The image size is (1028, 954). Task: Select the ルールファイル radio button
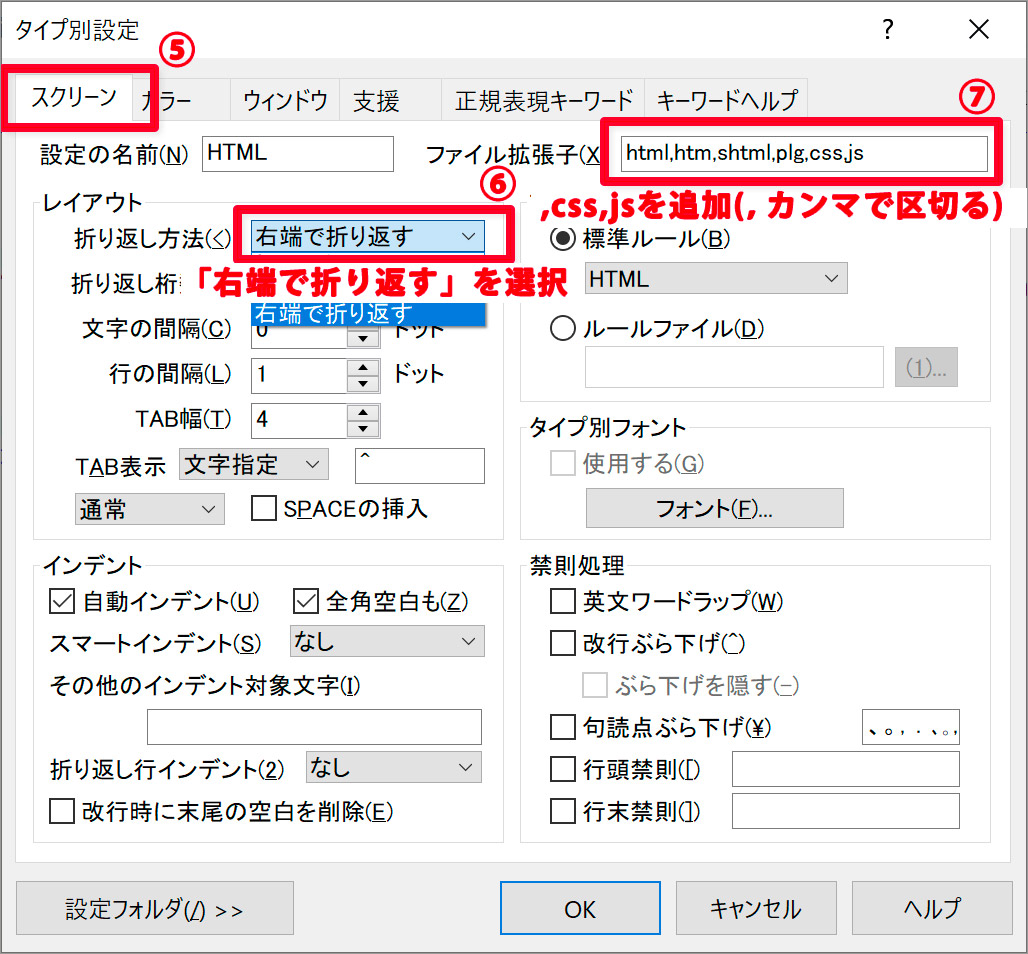(563, 328)
